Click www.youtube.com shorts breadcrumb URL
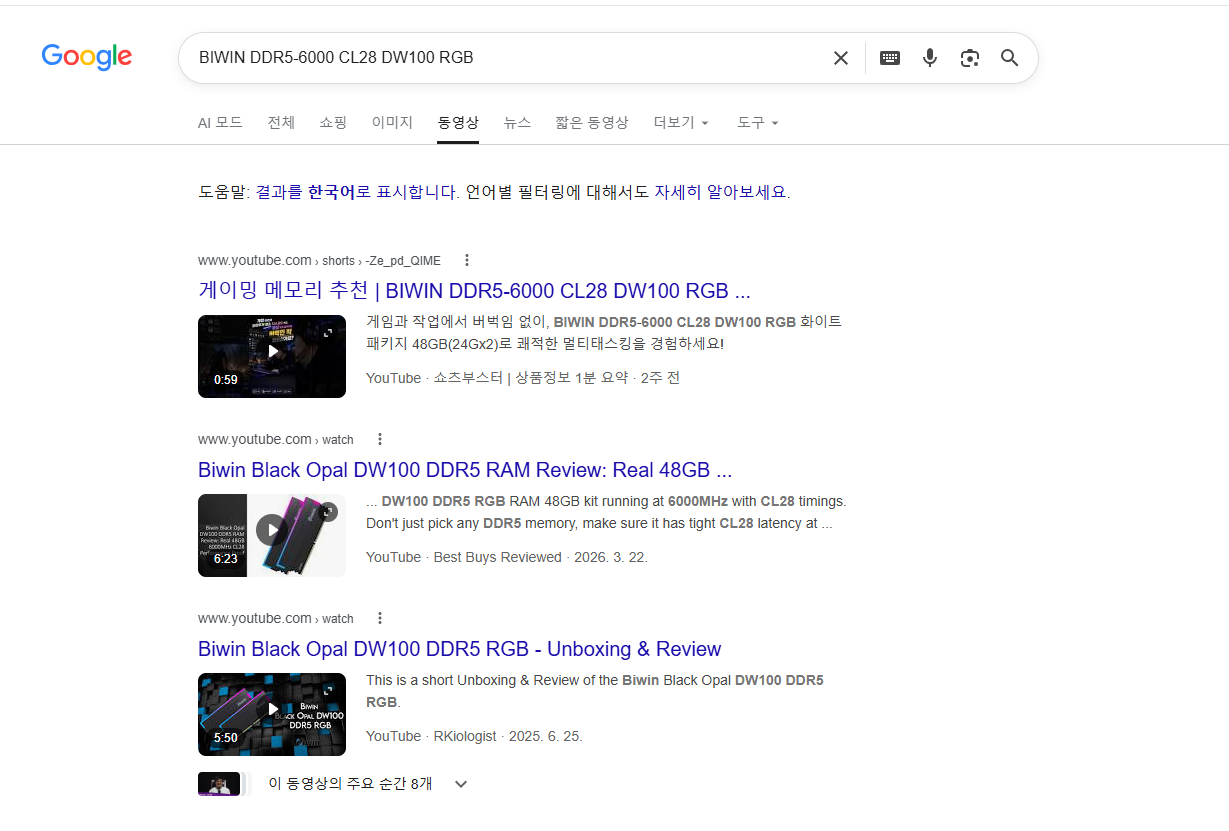The height and width of the screenshot is (831, 1229). click(319, 260)
